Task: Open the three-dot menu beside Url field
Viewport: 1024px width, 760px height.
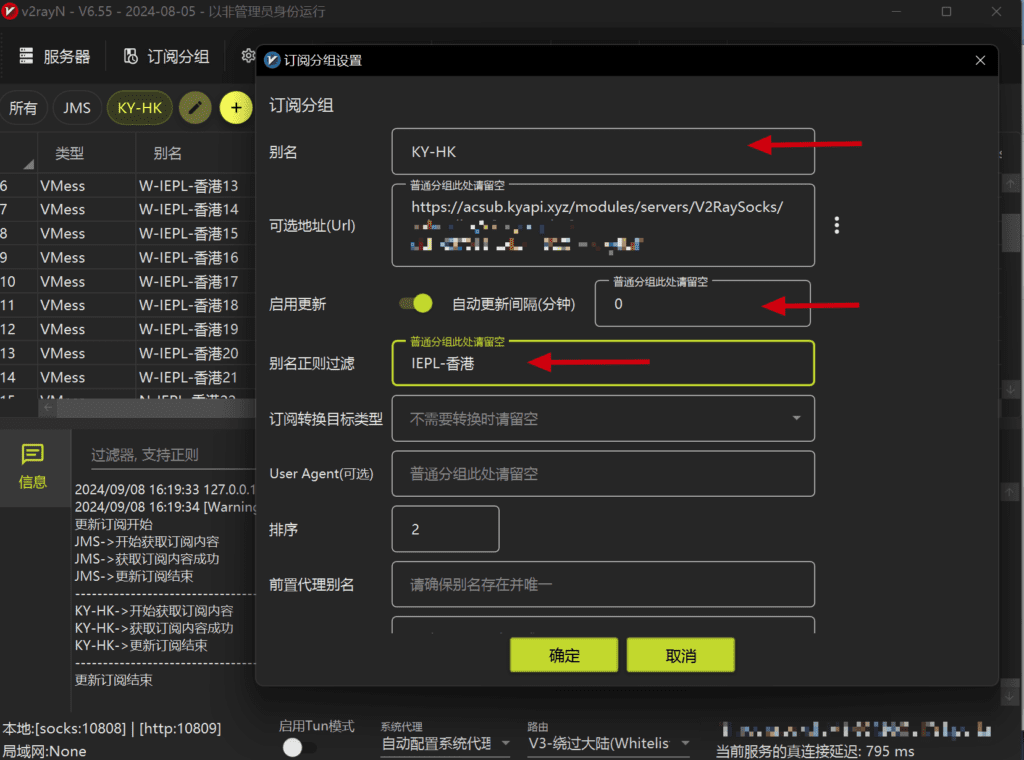Action: click(837, 225)
